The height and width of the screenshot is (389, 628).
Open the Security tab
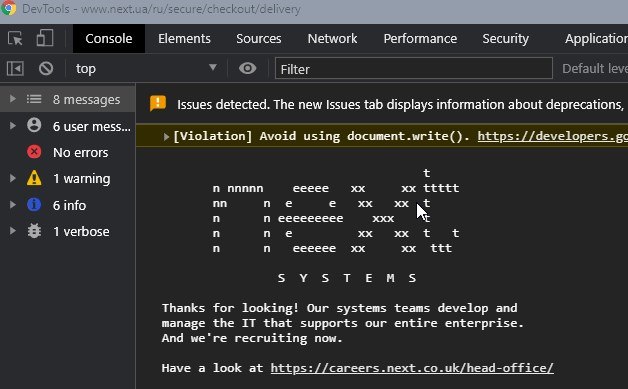(x=505, y=38)
